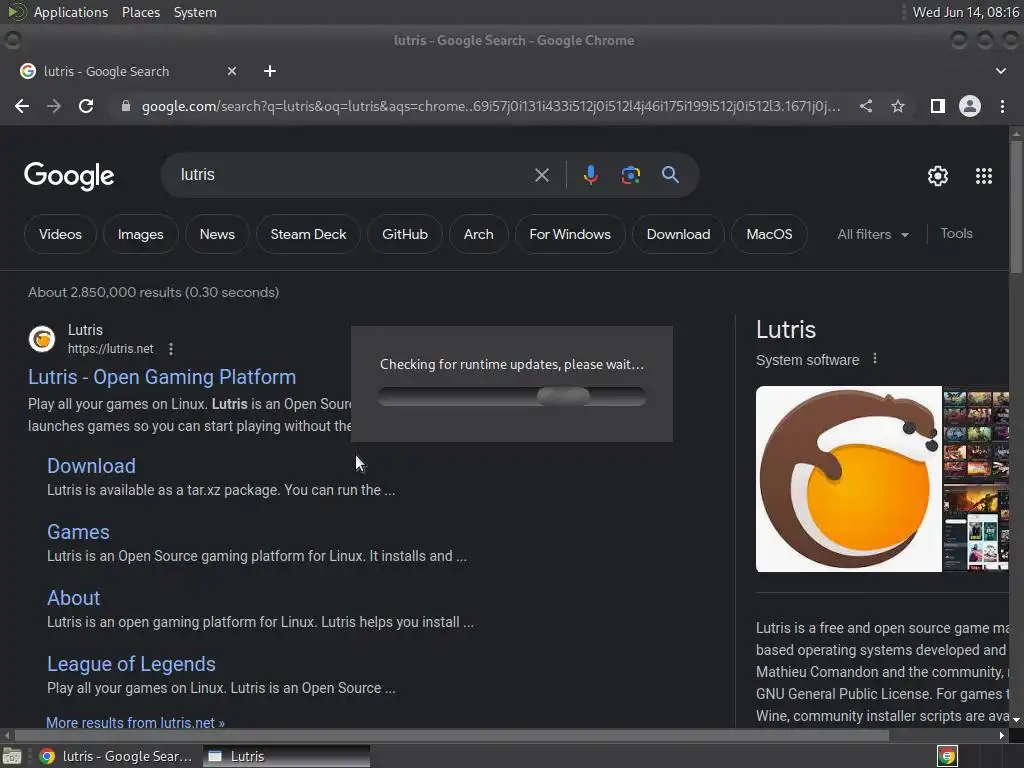This screenshot has height=768, width=1024.
Task: Share this page from the address bar
Action: click(866, 106)
